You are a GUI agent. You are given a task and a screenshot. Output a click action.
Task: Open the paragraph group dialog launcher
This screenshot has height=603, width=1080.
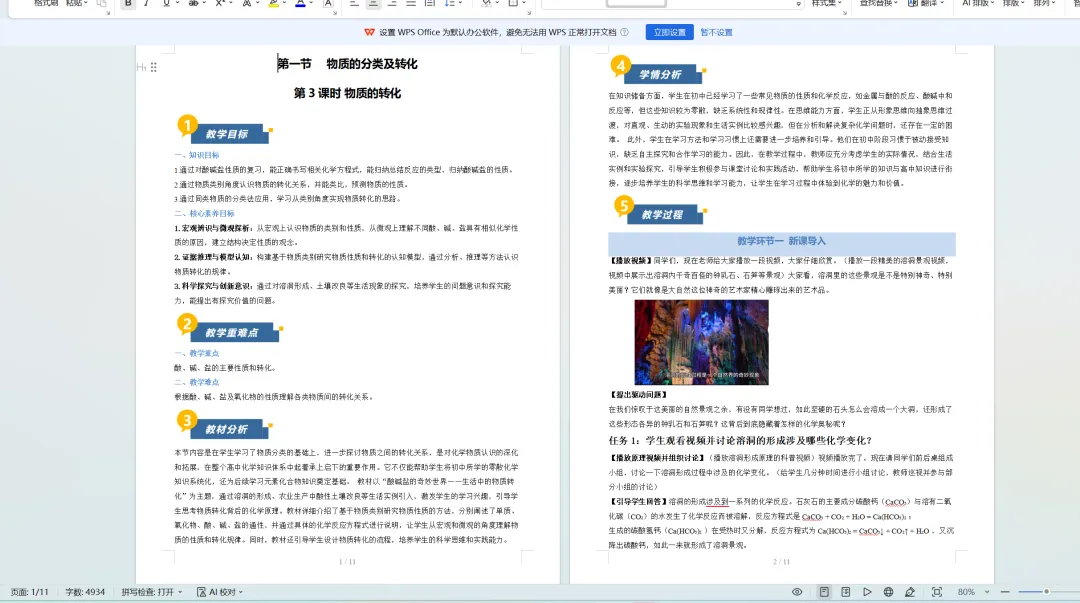click(x=529, y=12)
